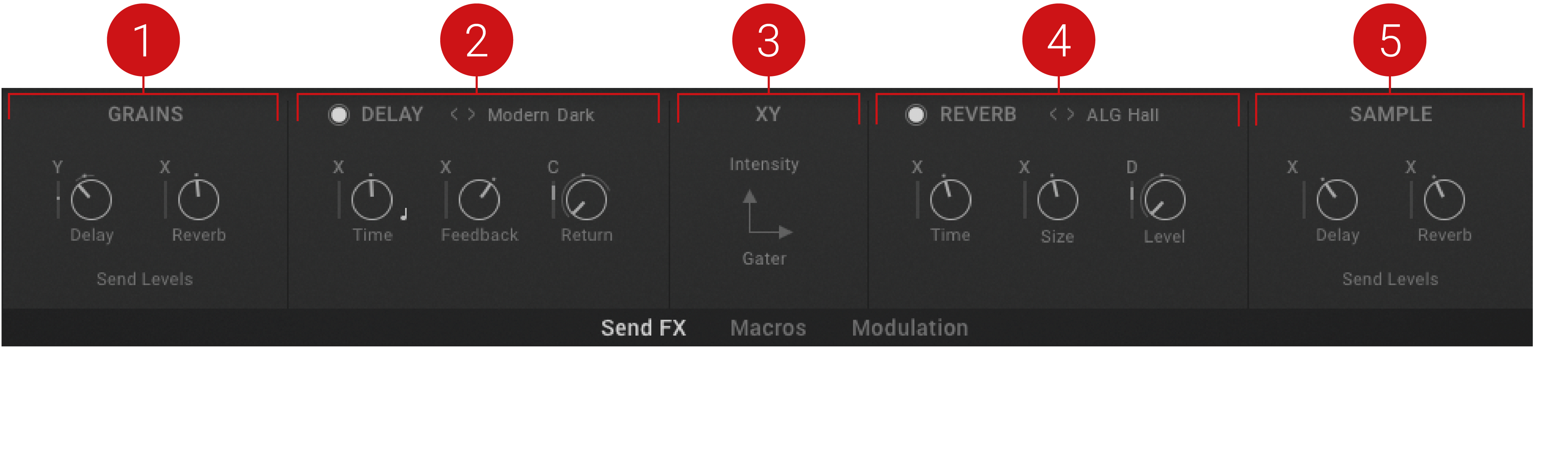Click the note sync icon beside Delay Time
Image resolution: width=1568 pixels, height=449 pixels.
coord(403,214)
